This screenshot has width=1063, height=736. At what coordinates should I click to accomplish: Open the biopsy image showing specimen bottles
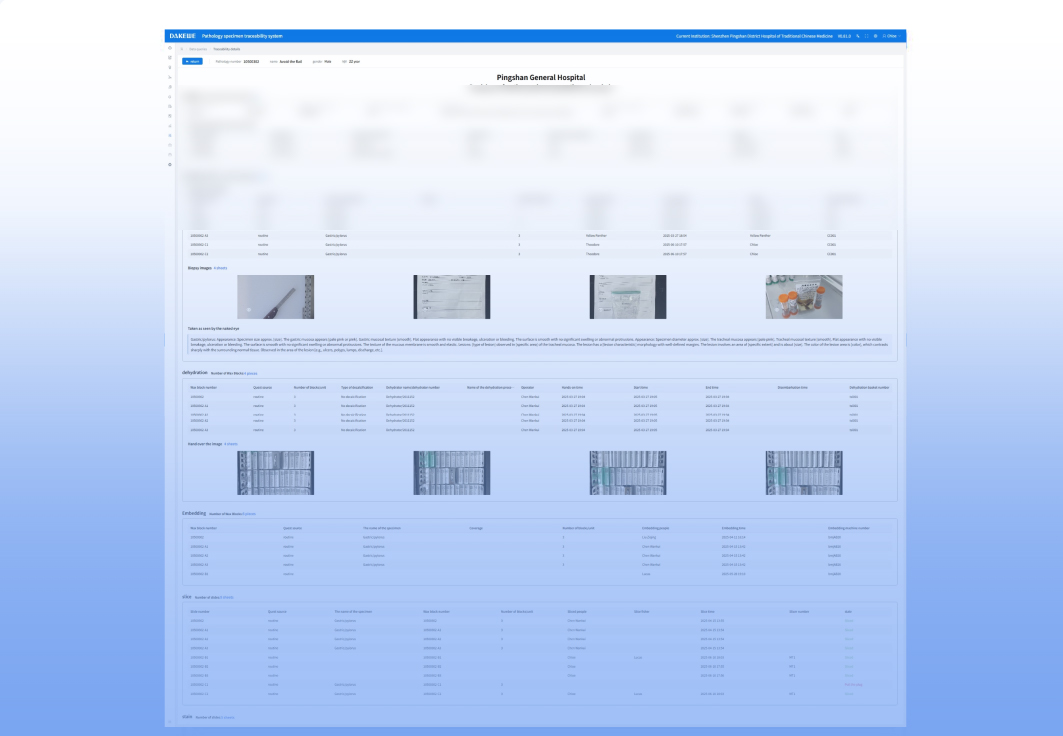pyautogui.click(x=804, y=297)
